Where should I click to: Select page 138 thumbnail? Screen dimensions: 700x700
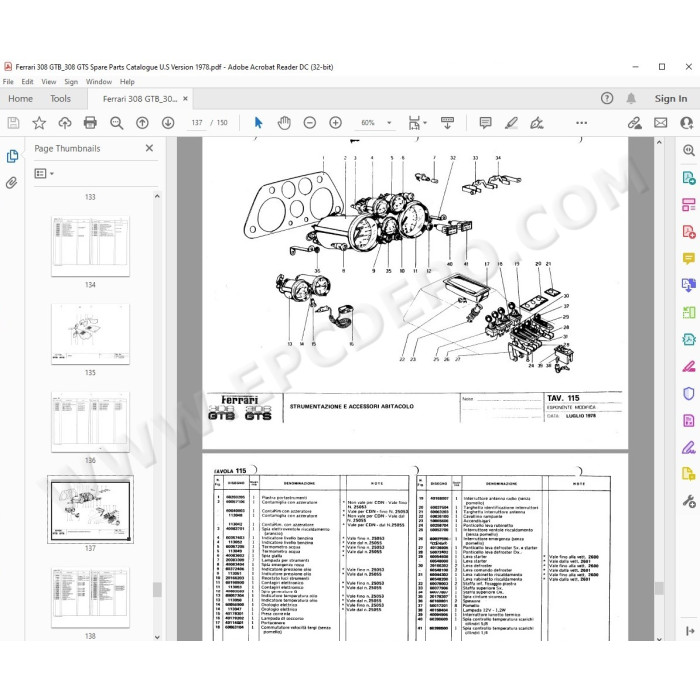coord(90,598)
